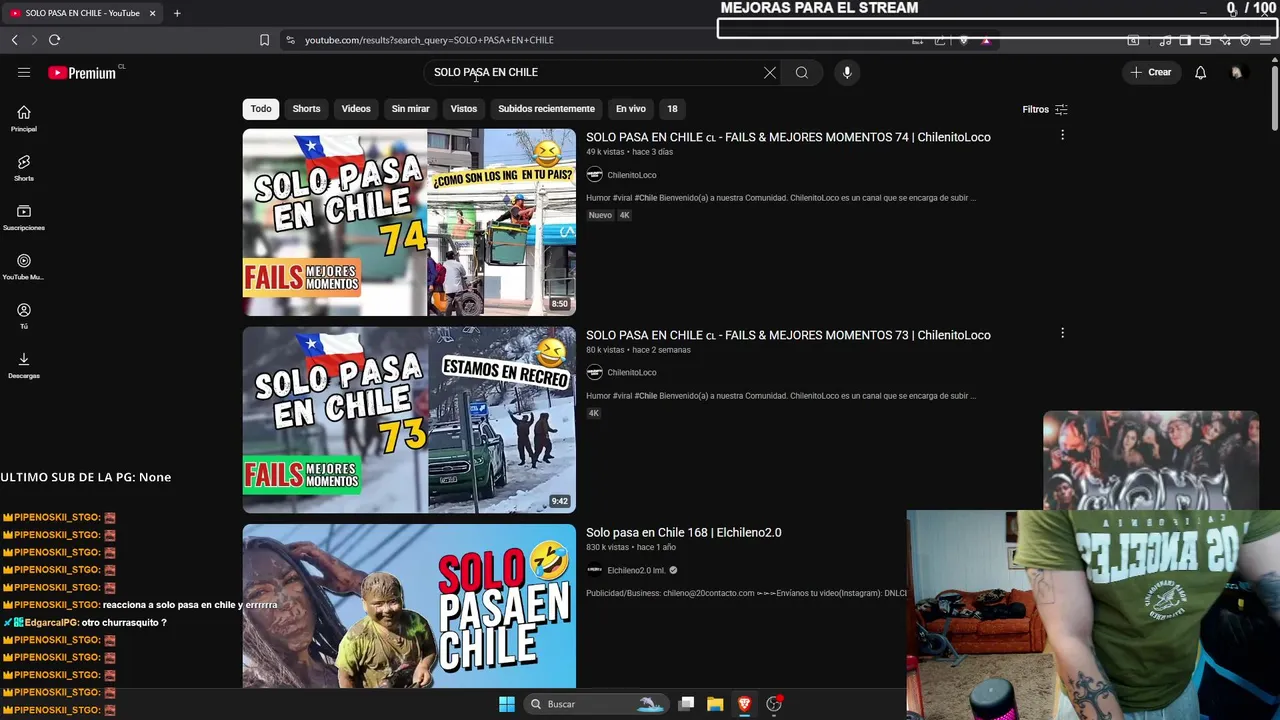
Task: Open YouTube Music in the sidebar
Action: [24, 267]
